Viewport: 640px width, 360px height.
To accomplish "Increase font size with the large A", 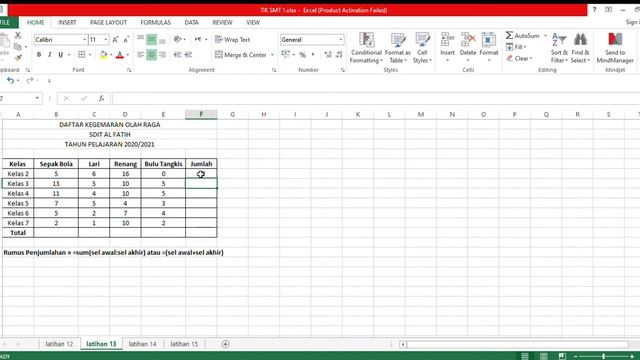I will pos(115,40).
